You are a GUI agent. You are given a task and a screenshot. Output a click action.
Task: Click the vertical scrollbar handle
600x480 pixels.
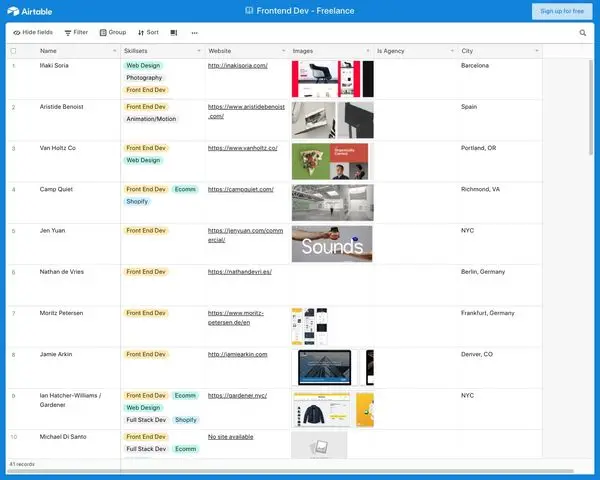click(x=591, y=107)
